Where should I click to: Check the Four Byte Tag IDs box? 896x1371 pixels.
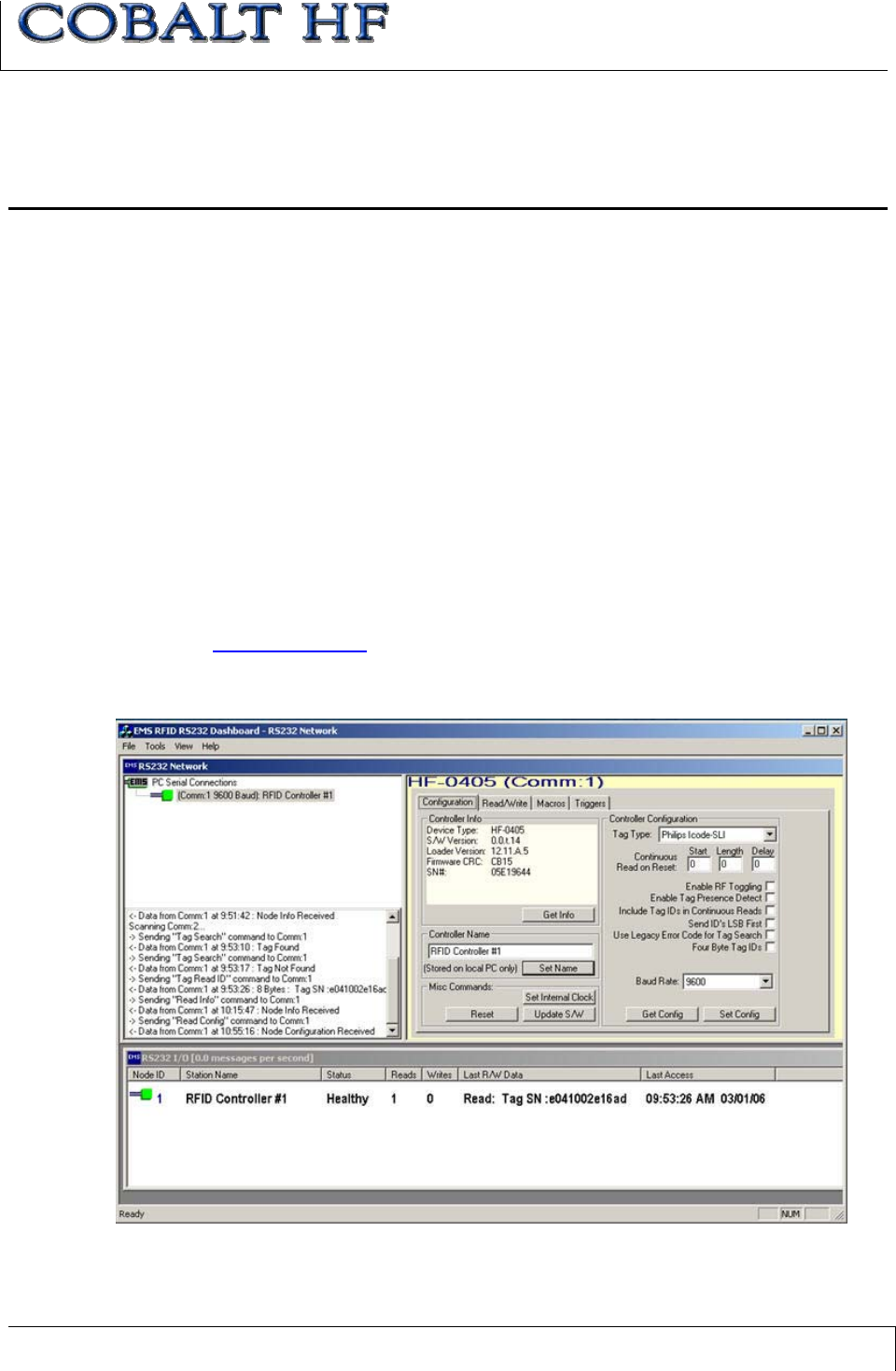pos(770,947)
